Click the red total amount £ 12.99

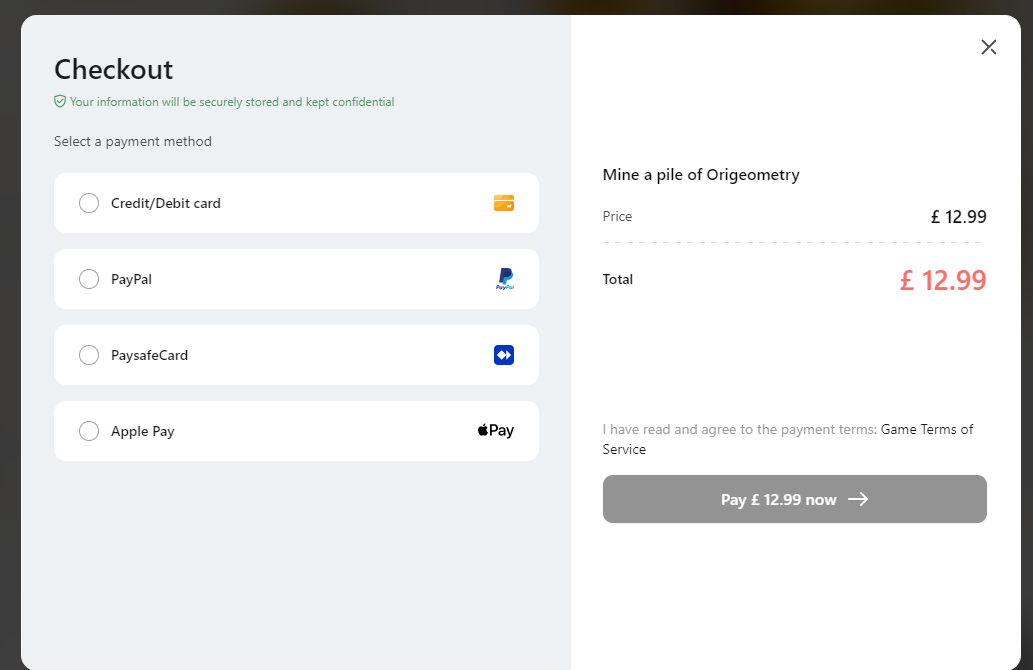943,281
